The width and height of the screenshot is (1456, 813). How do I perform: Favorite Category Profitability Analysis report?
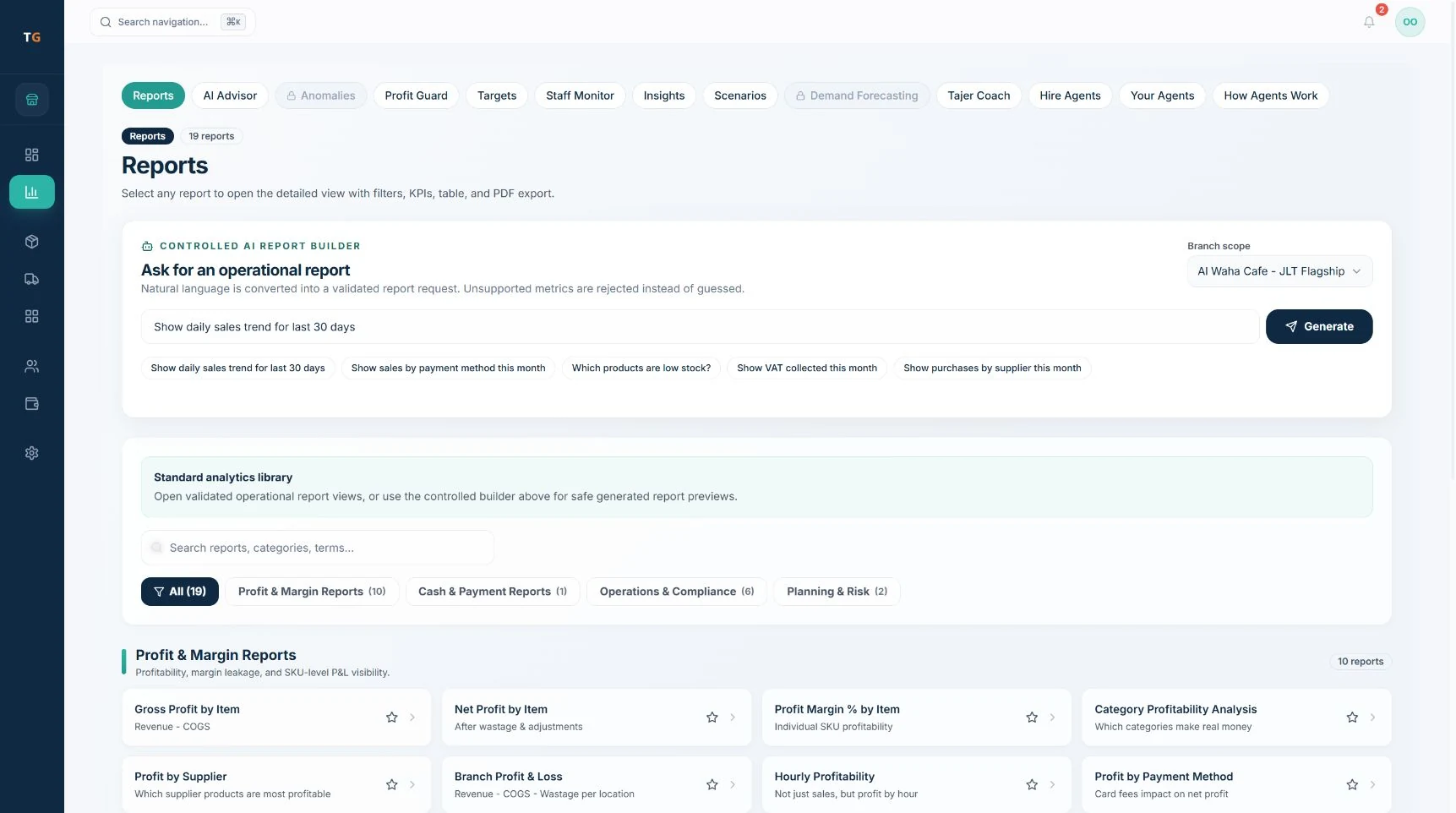1352,718
